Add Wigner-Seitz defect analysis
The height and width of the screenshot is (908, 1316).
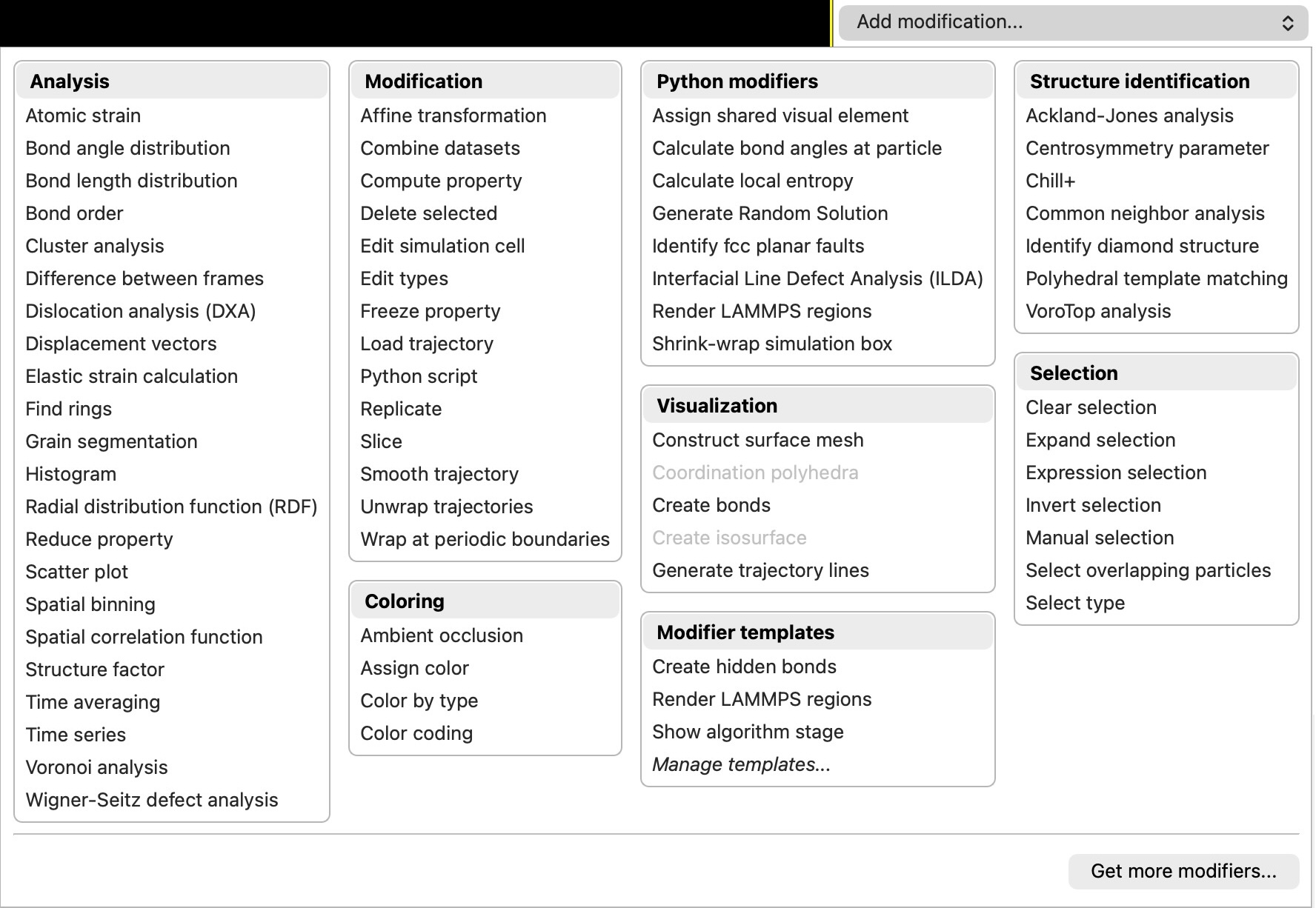152,800
